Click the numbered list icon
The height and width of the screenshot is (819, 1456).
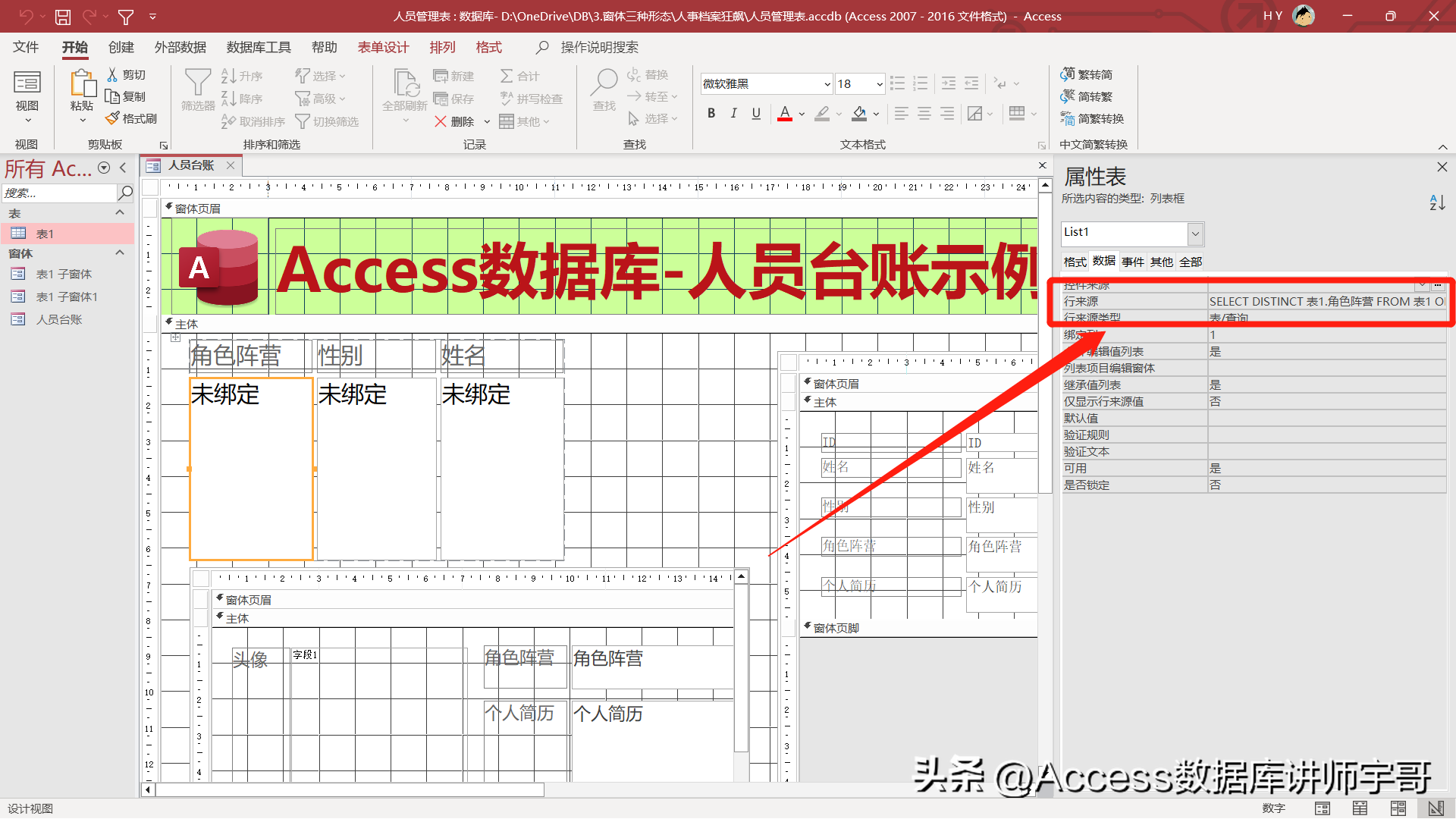click(921, 83)
